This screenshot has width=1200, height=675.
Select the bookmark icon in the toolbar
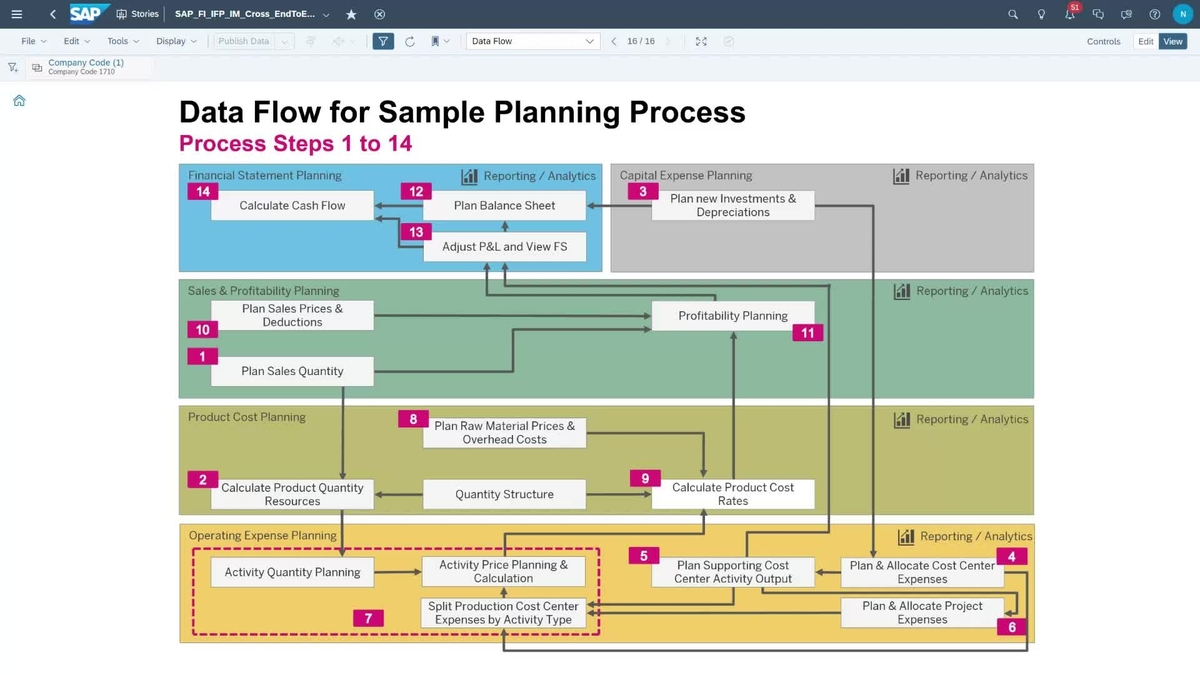click(x=433, y=41)
